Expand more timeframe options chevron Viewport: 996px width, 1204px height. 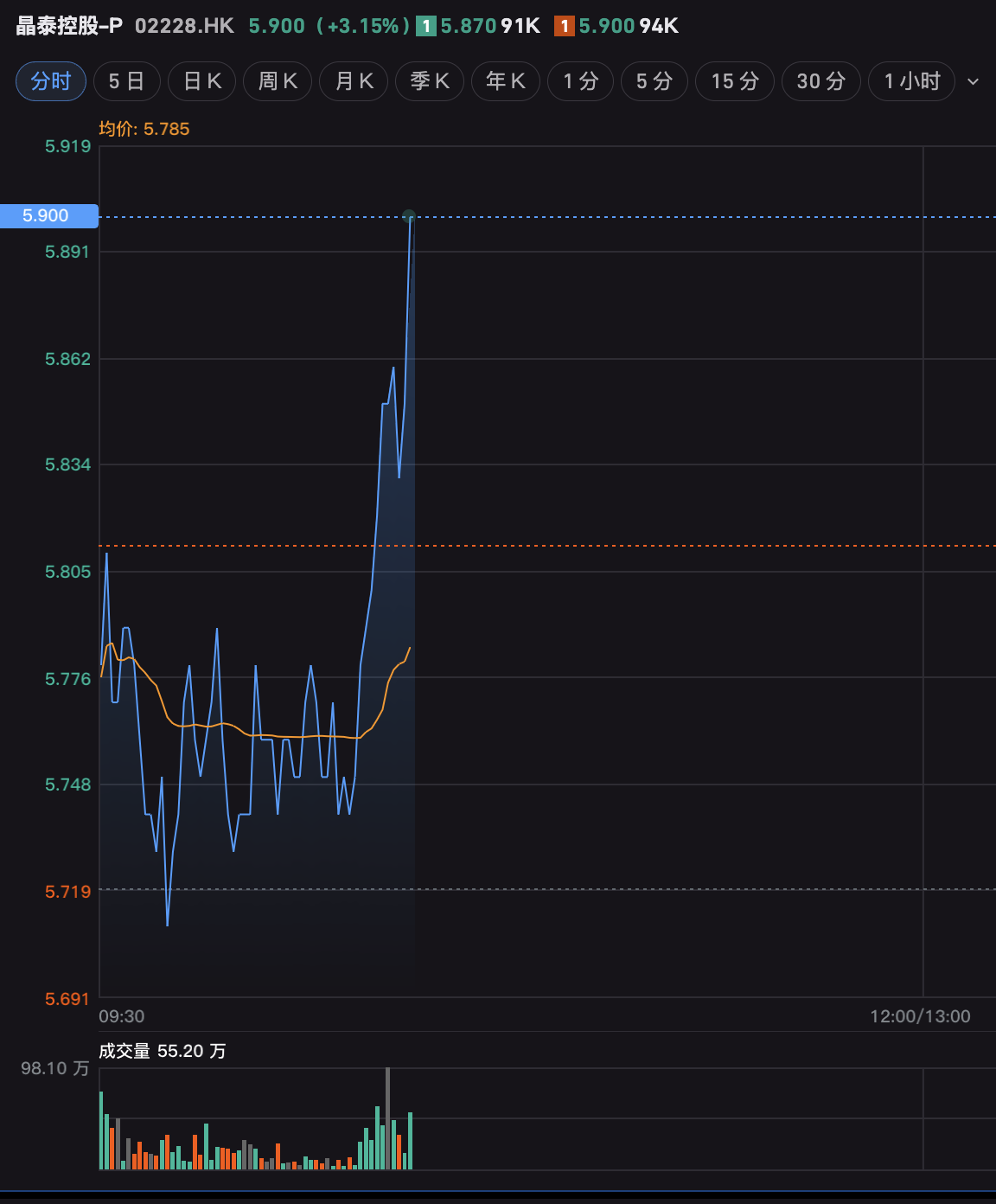tap(973, 81)
